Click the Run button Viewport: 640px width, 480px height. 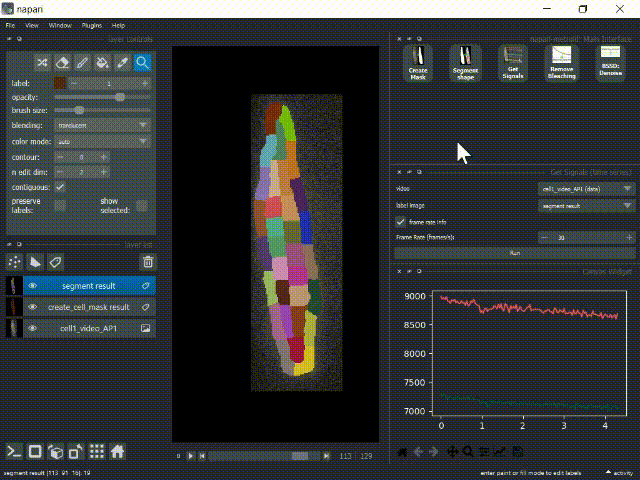(x=515, y=253)
